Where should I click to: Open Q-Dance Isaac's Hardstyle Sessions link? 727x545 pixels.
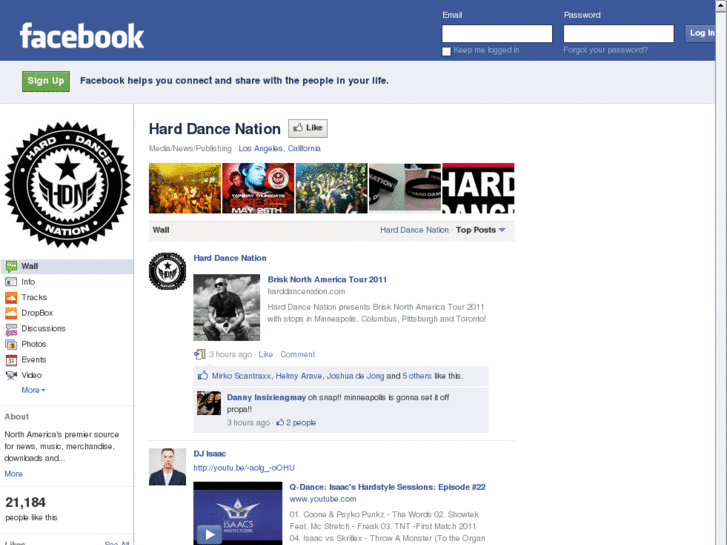pos(387,487)
